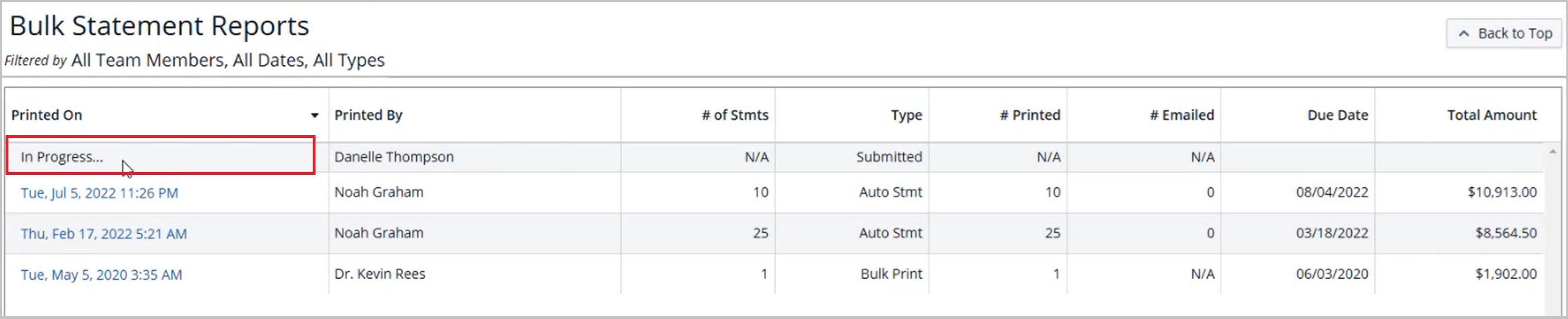
Task: Click the scrollbar up arrow in table
Action: tap(1553, 151)
